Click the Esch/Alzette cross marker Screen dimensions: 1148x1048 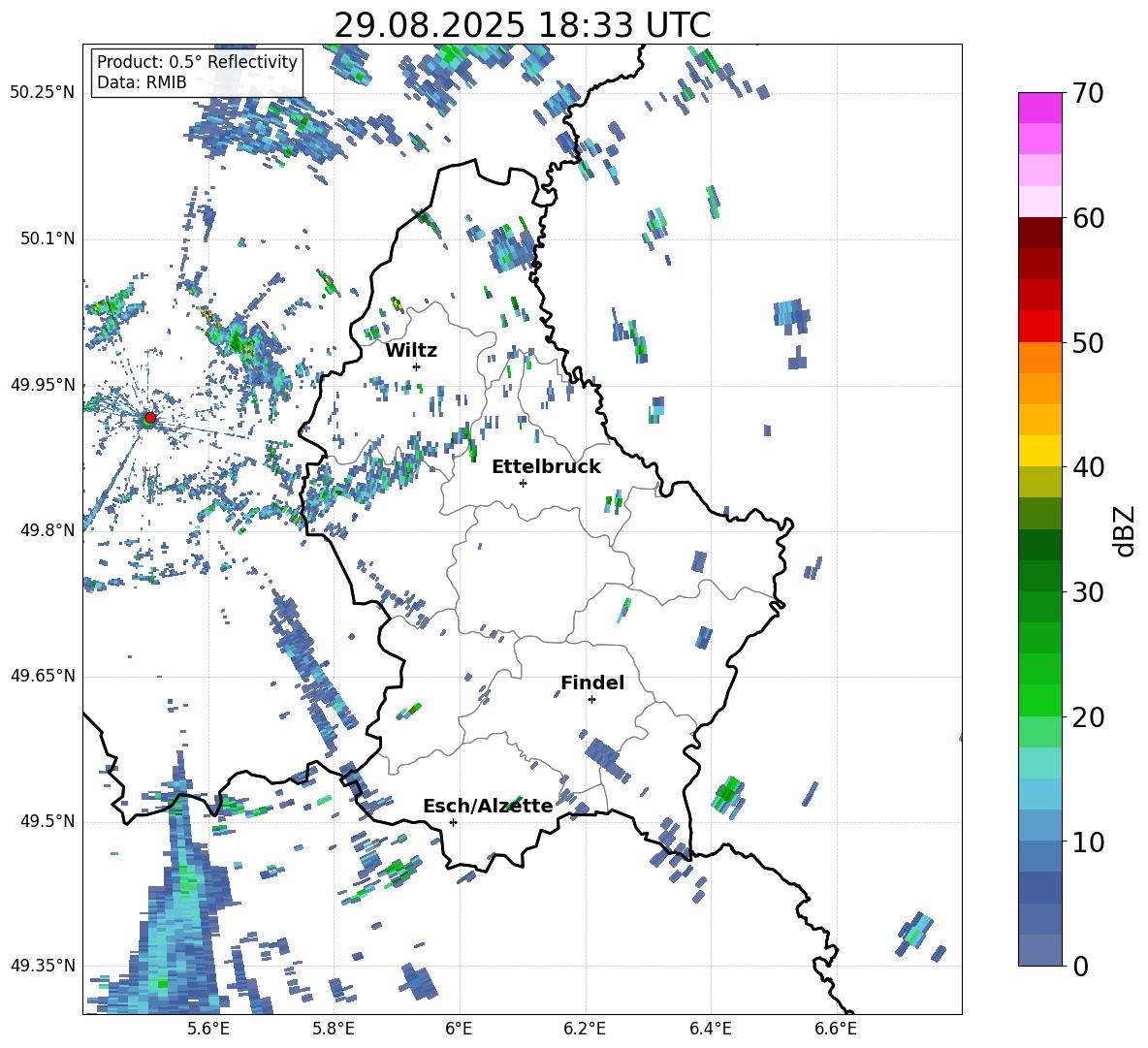tap(453, 822)
